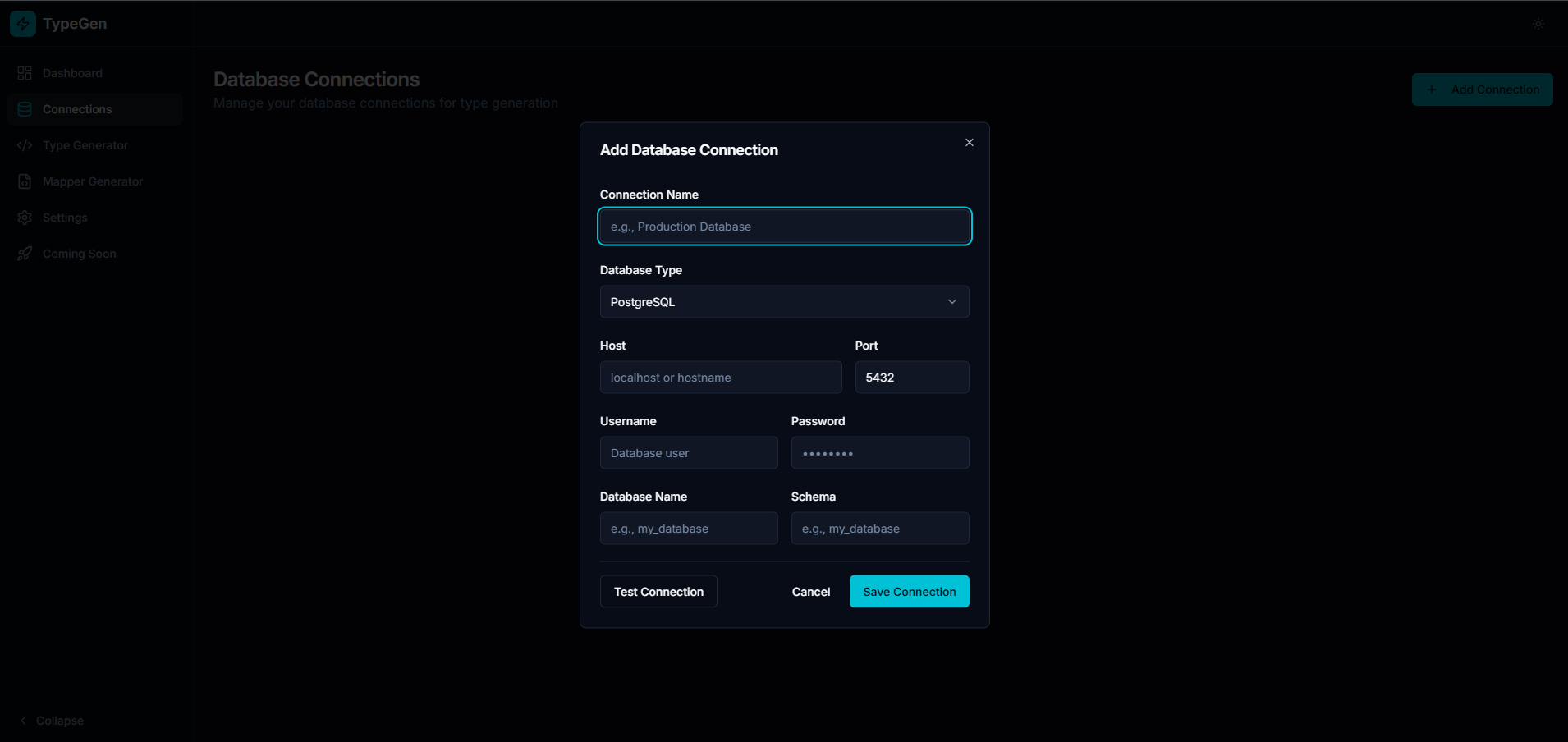Click the Add Connection button
Image resolution: width=1568 pixels, height=742 pixels.
coord(1483,89)
